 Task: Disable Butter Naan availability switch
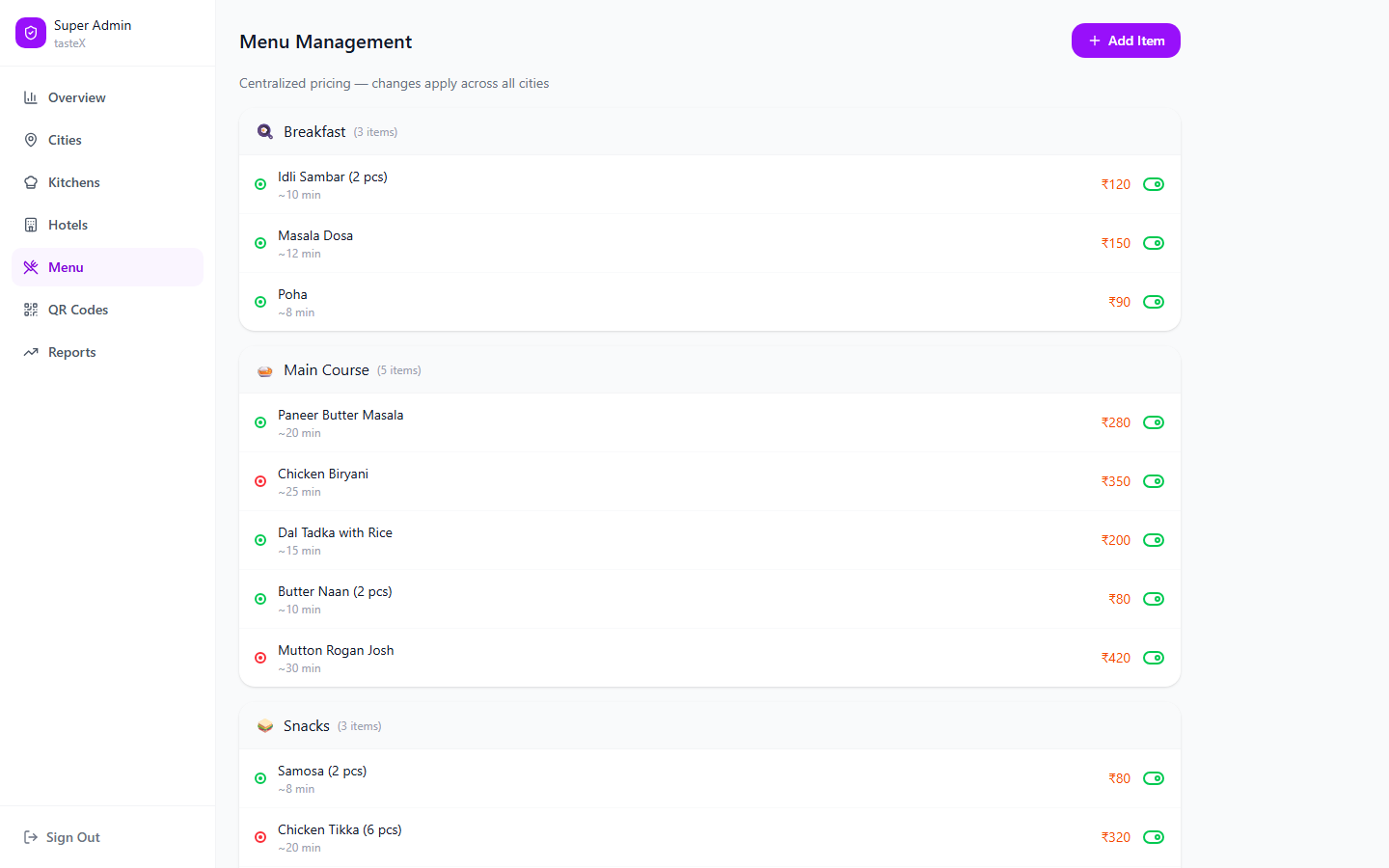pos(1154,599)
